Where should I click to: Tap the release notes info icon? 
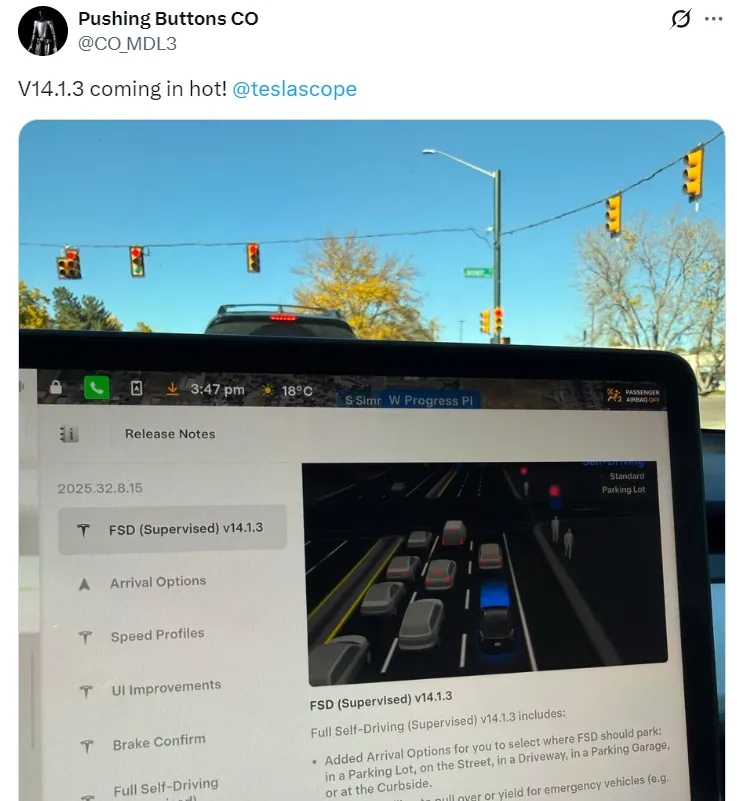69,434
